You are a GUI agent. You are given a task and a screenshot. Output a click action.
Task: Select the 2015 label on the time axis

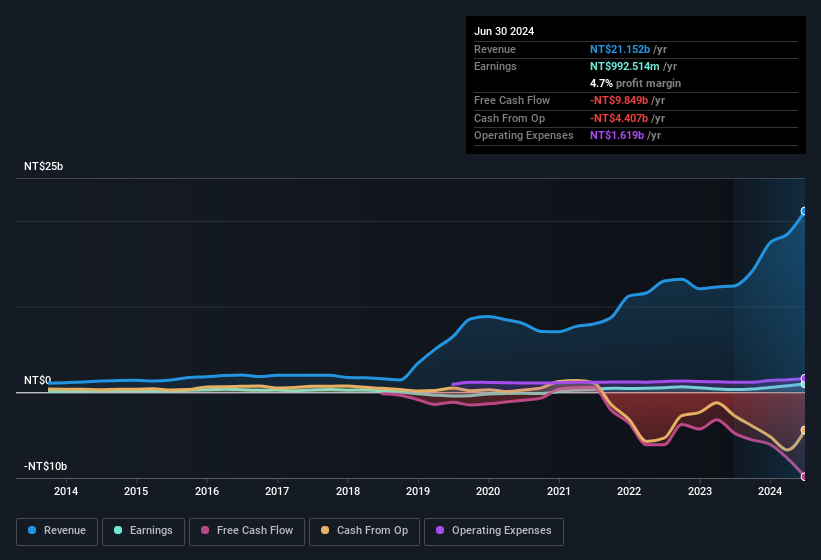click(136, 491)
